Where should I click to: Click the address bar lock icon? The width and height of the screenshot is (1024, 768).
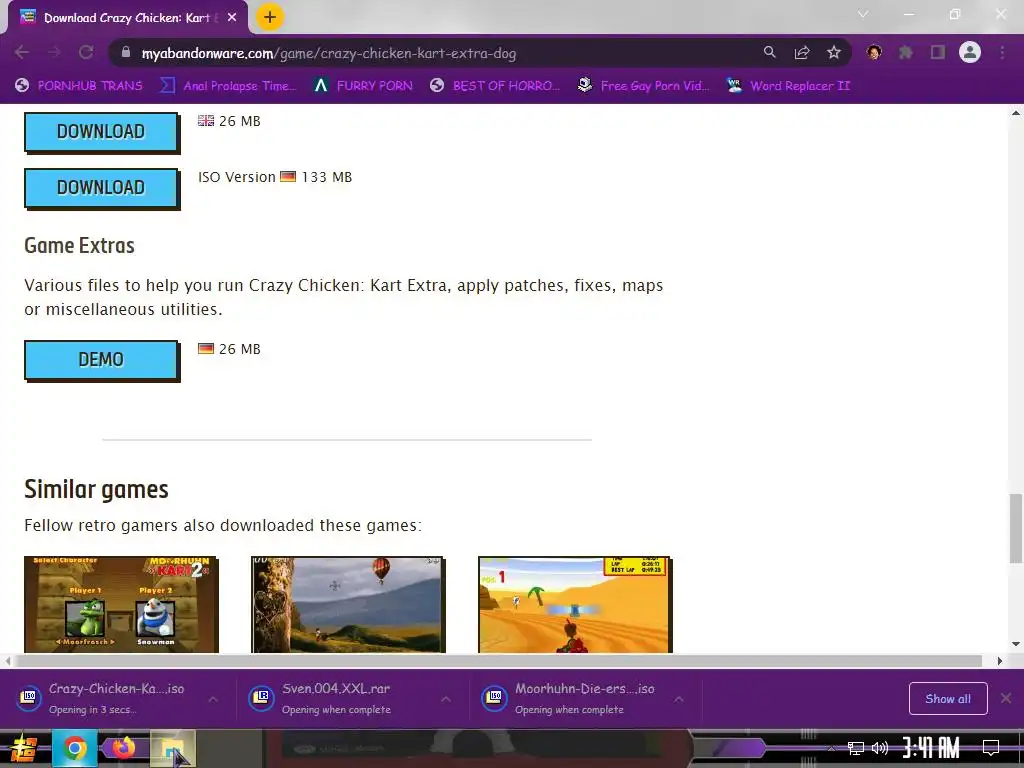tap(126, 52)
